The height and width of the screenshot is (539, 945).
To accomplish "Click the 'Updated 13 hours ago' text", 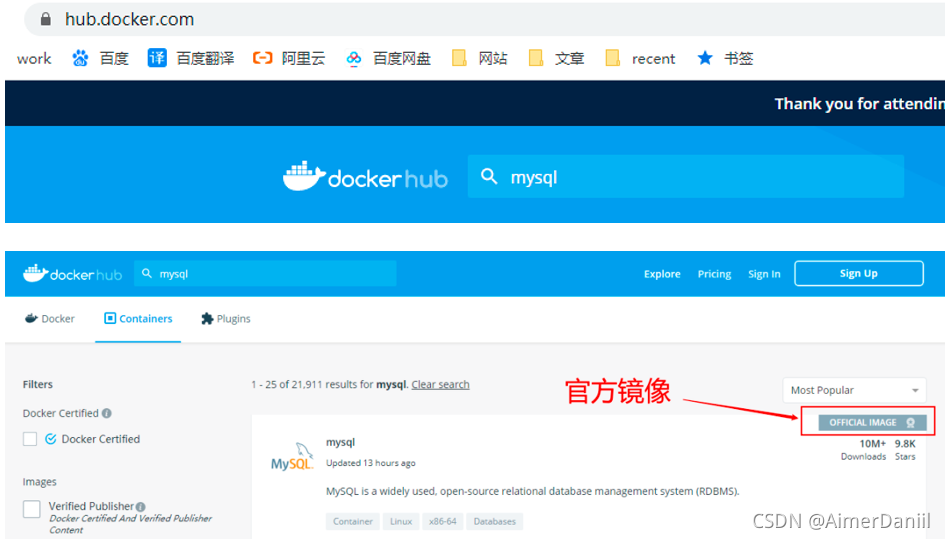I will [371, 463].
